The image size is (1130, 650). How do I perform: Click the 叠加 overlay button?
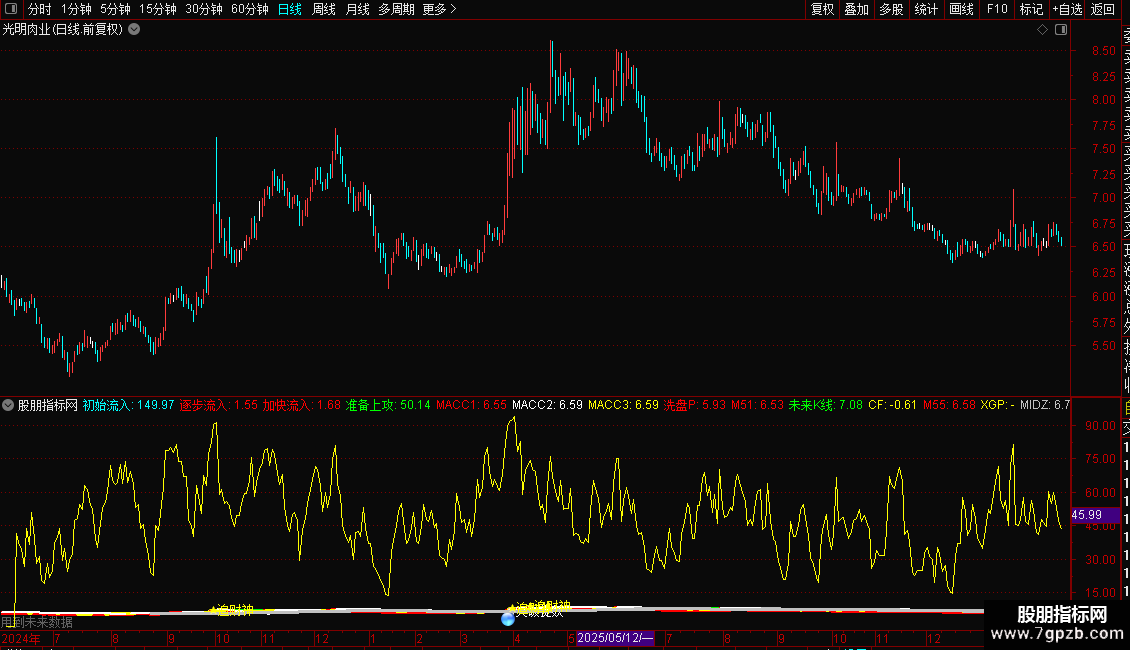[856, 9]
